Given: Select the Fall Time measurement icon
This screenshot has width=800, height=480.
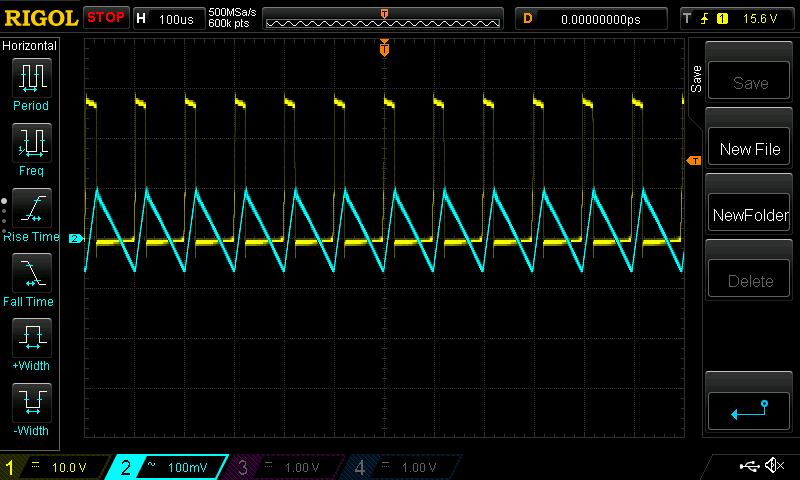Looking at the screenshot, I should coord(32,272).
